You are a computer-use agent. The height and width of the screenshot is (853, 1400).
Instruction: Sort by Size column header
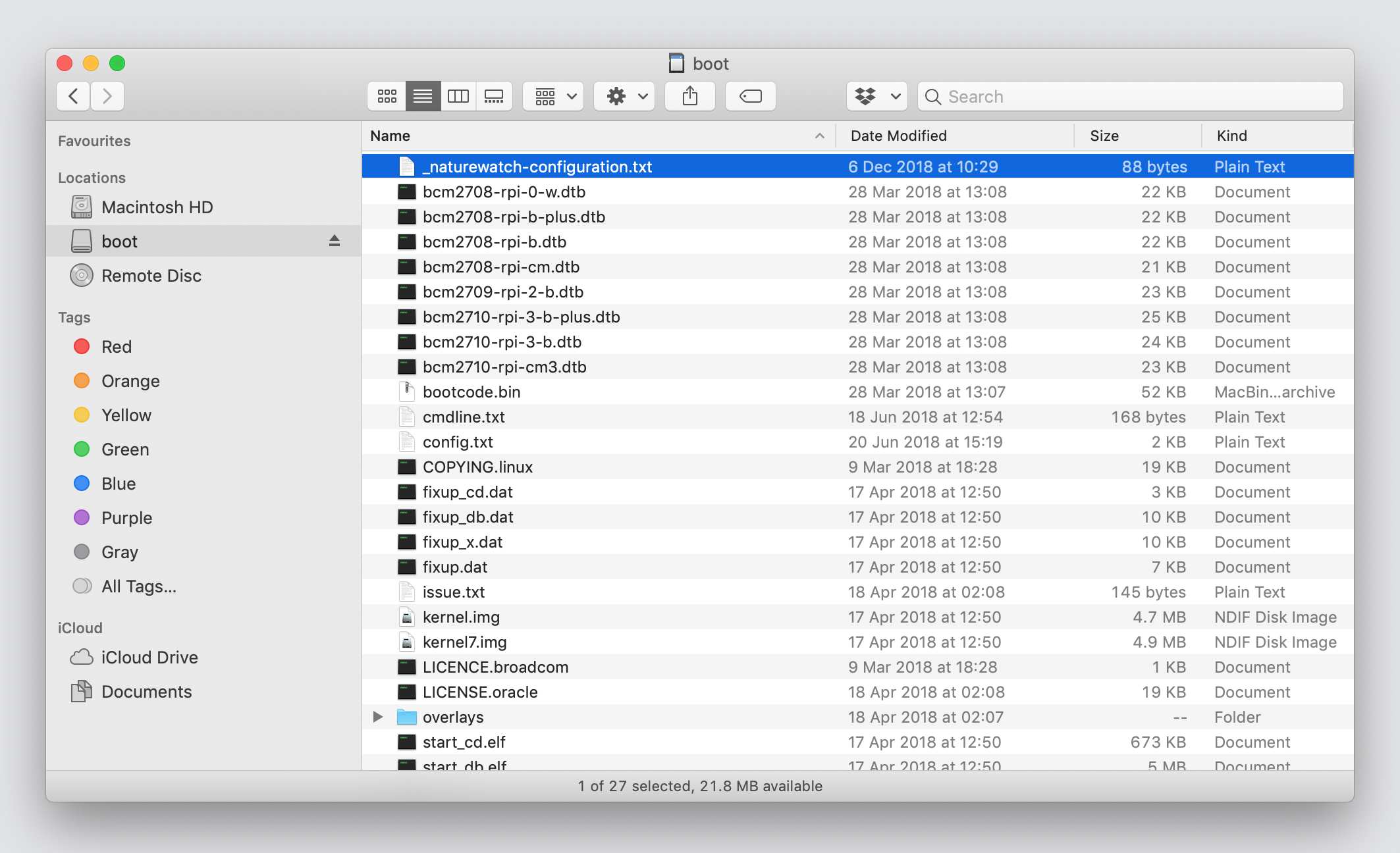coord(1104,136)
